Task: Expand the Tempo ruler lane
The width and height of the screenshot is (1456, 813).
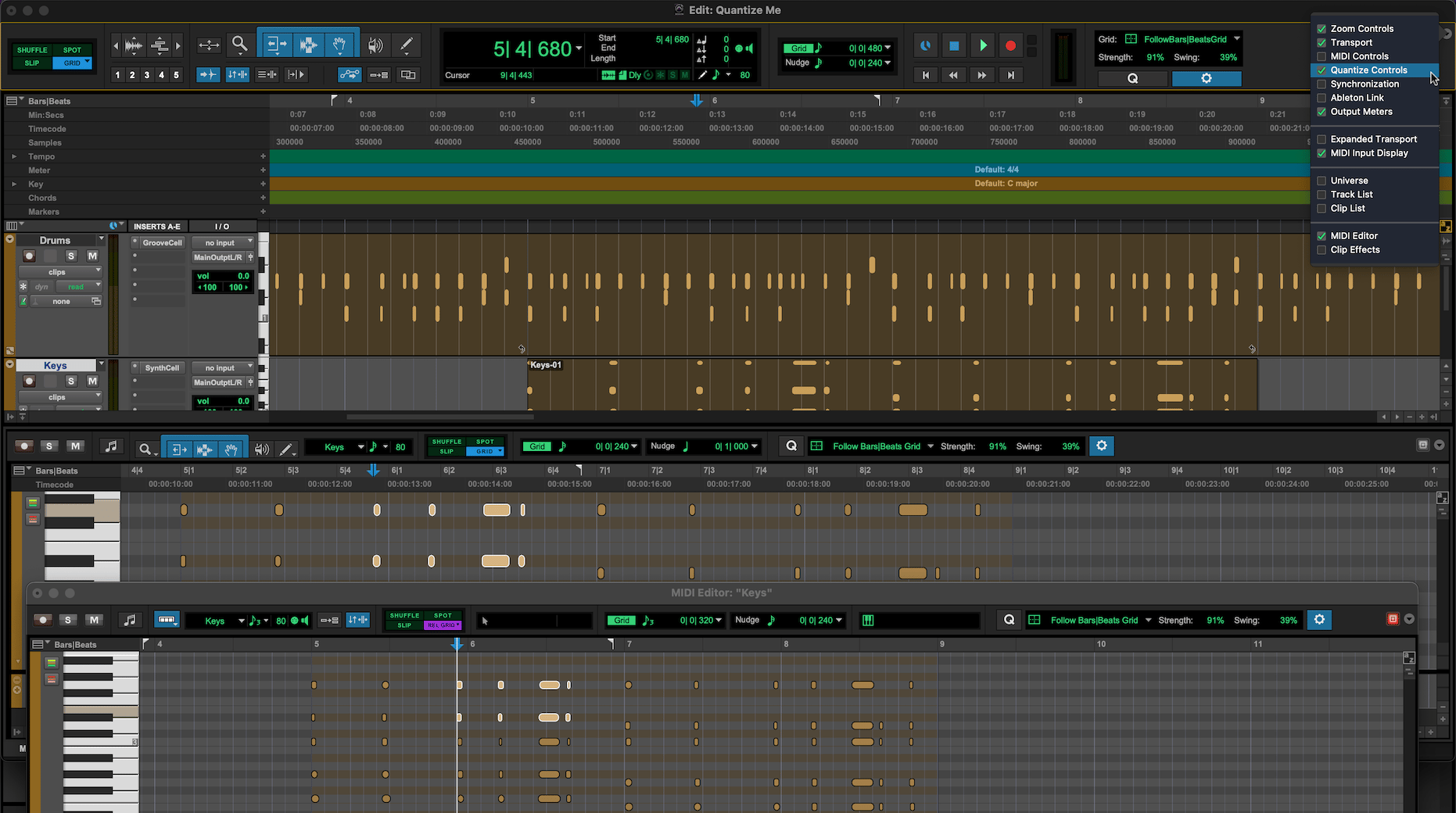Action: coord(14,156)
